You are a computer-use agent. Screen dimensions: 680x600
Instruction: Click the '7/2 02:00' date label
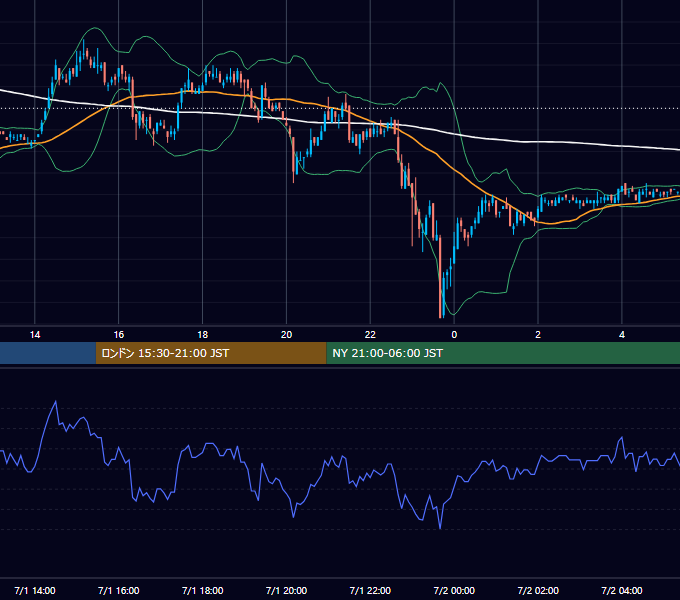pyautogui.click(x=538, y=590)
